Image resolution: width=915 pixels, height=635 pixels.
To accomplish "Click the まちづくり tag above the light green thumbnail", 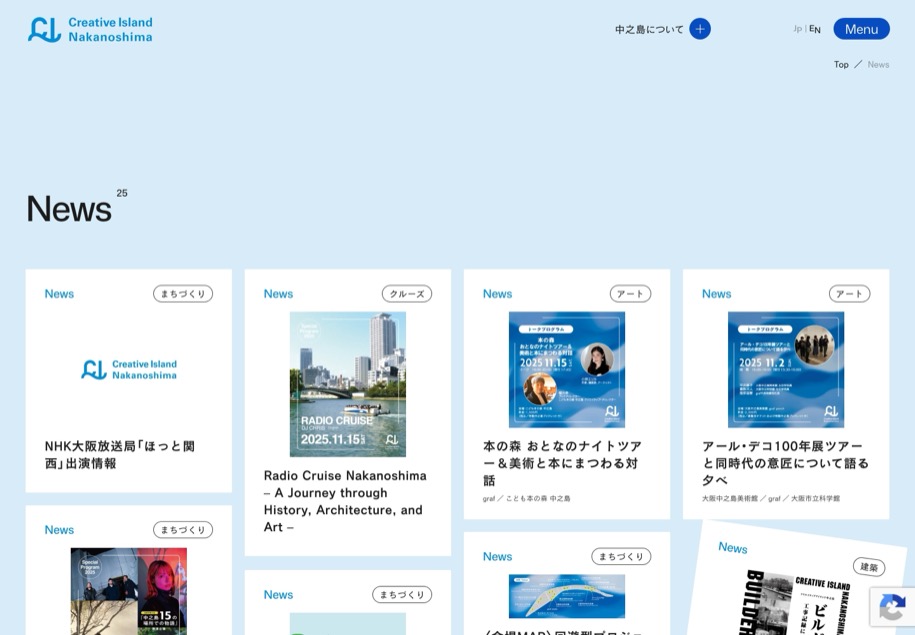I will [402, 595].
